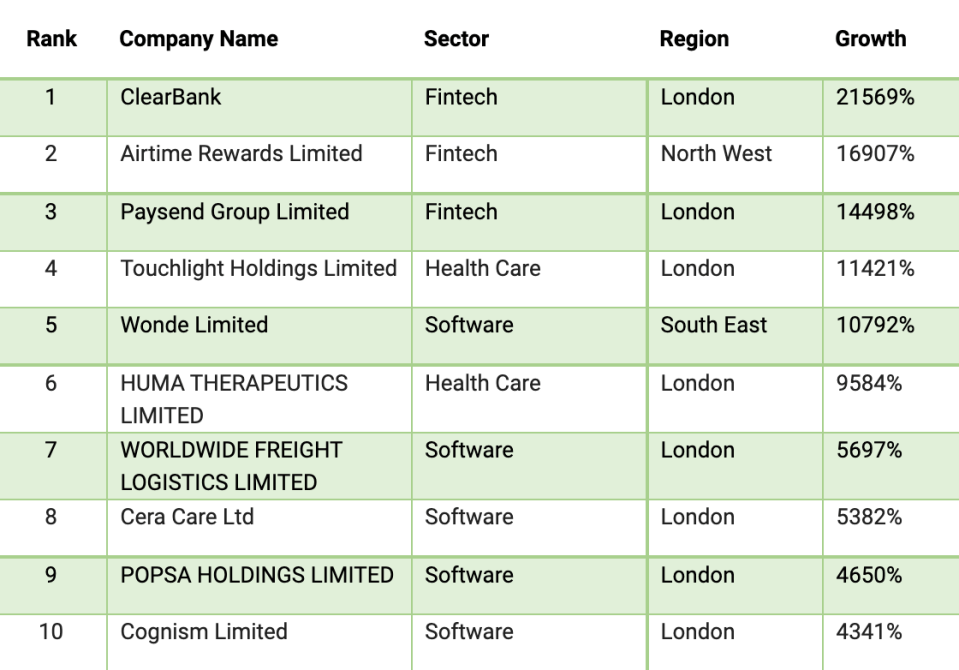
Task: Click the Sector column header
Action: 456,39
